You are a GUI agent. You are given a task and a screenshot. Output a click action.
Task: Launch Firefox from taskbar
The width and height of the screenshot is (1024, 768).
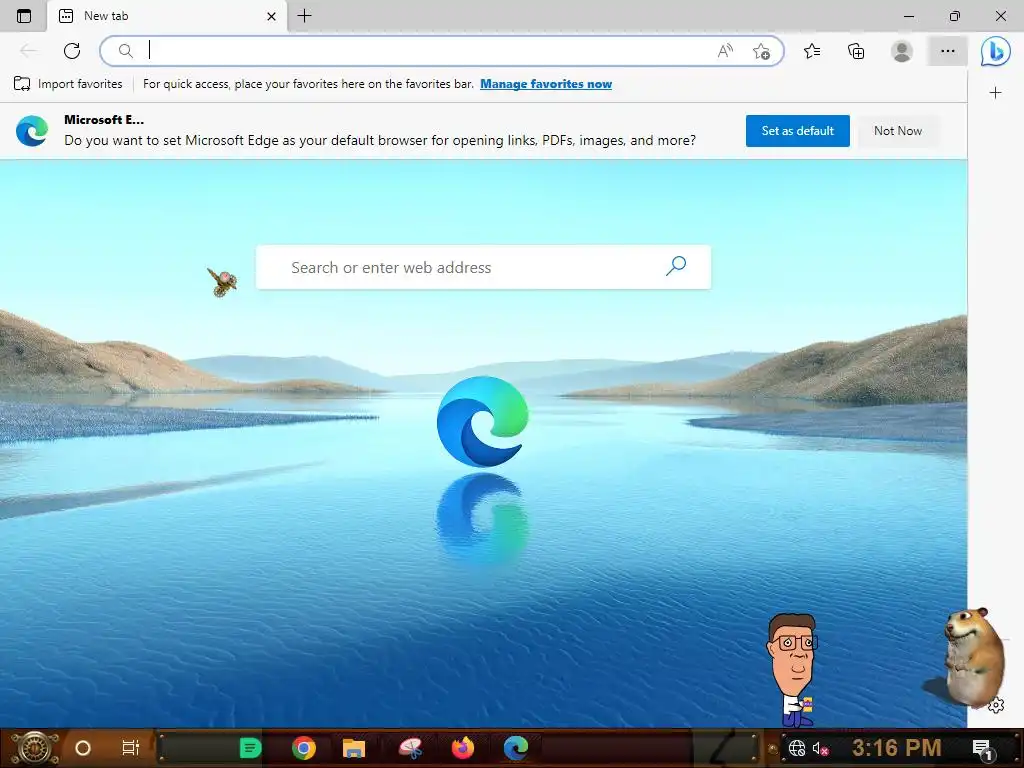point(463,748)
